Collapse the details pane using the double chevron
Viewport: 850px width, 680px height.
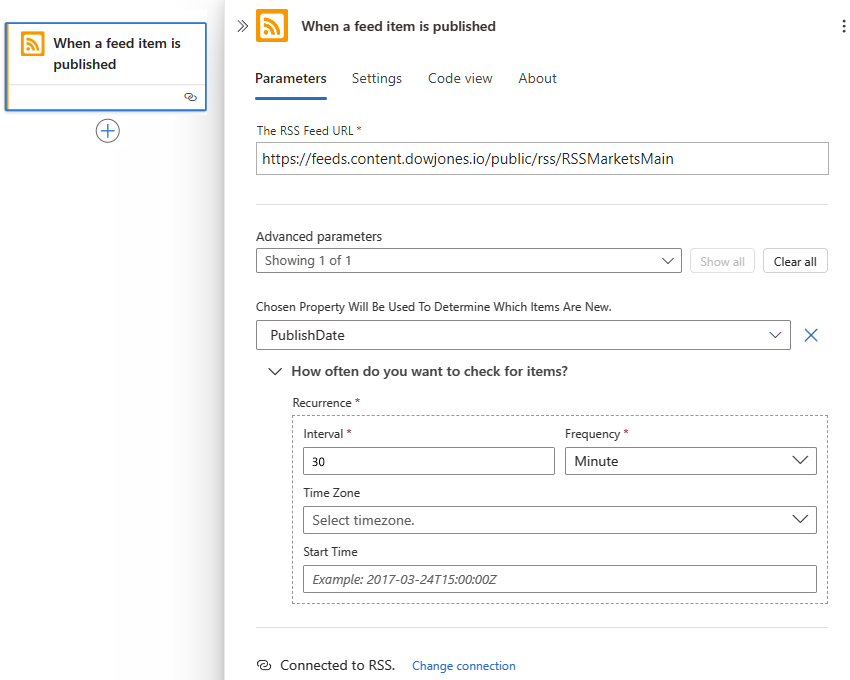pos(240,27)
